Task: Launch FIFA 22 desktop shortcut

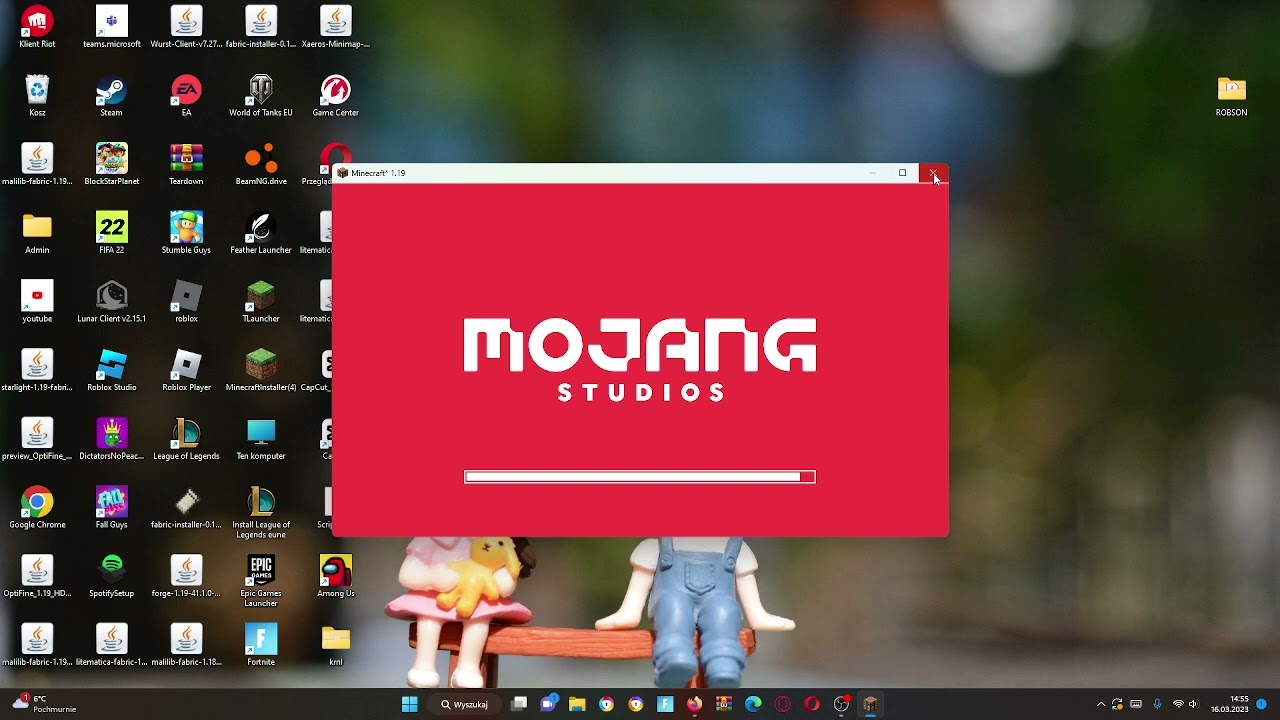Action: point(111,233)
